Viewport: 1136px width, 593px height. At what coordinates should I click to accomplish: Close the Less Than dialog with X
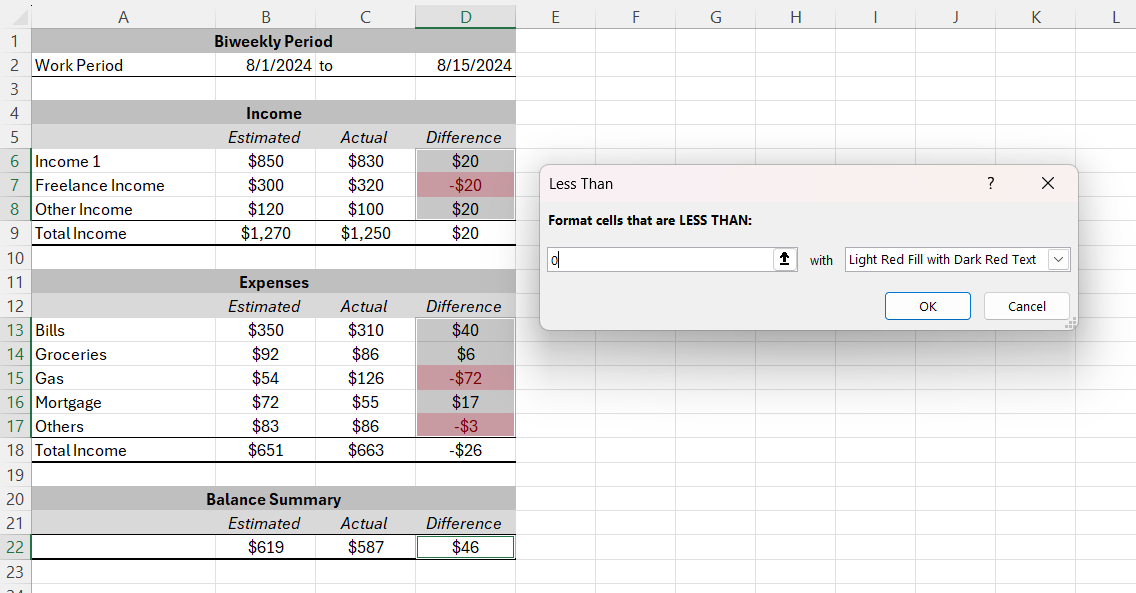[x=1048, y=183]
